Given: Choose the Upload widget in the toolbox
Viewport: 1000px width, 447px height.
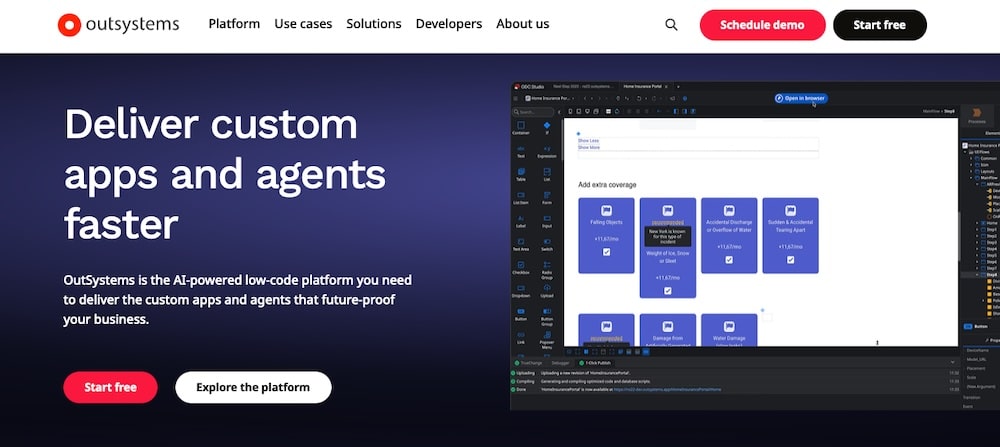Looking at the screenshot, I should 547,291.
